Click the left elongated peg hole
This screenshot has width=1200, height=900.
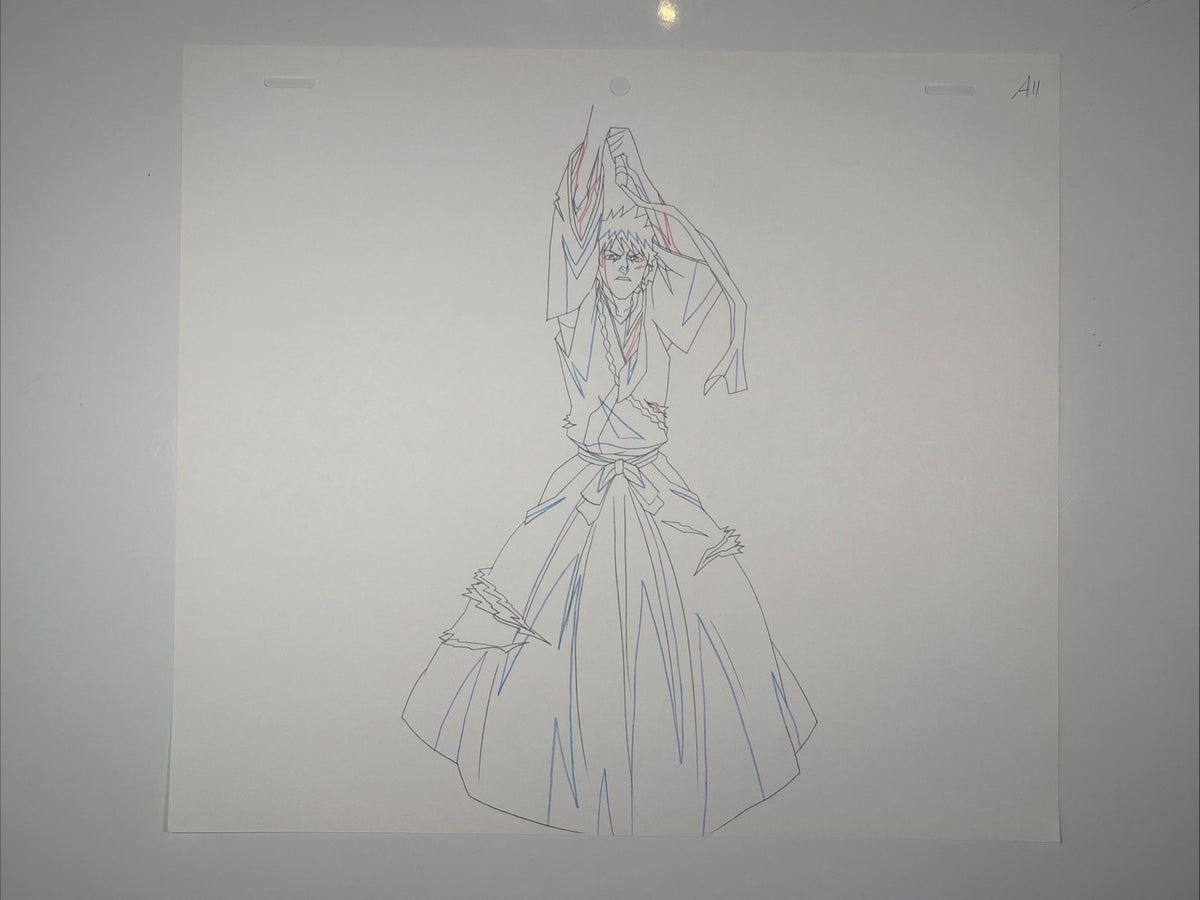[x=289, y=82]
